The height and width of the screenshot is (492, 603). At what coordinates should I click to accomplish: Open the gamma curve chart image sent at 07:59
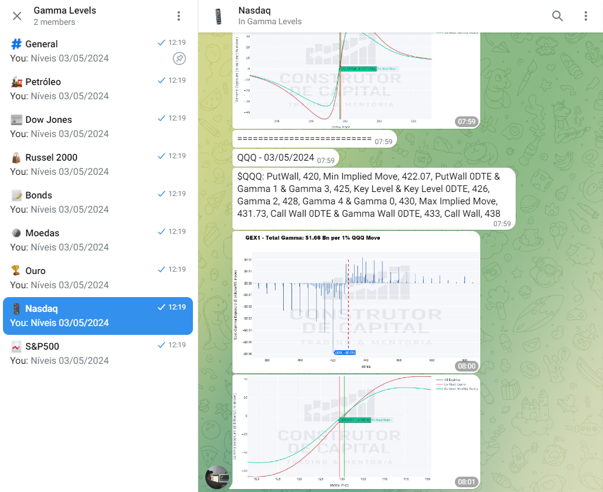[356, 80]
